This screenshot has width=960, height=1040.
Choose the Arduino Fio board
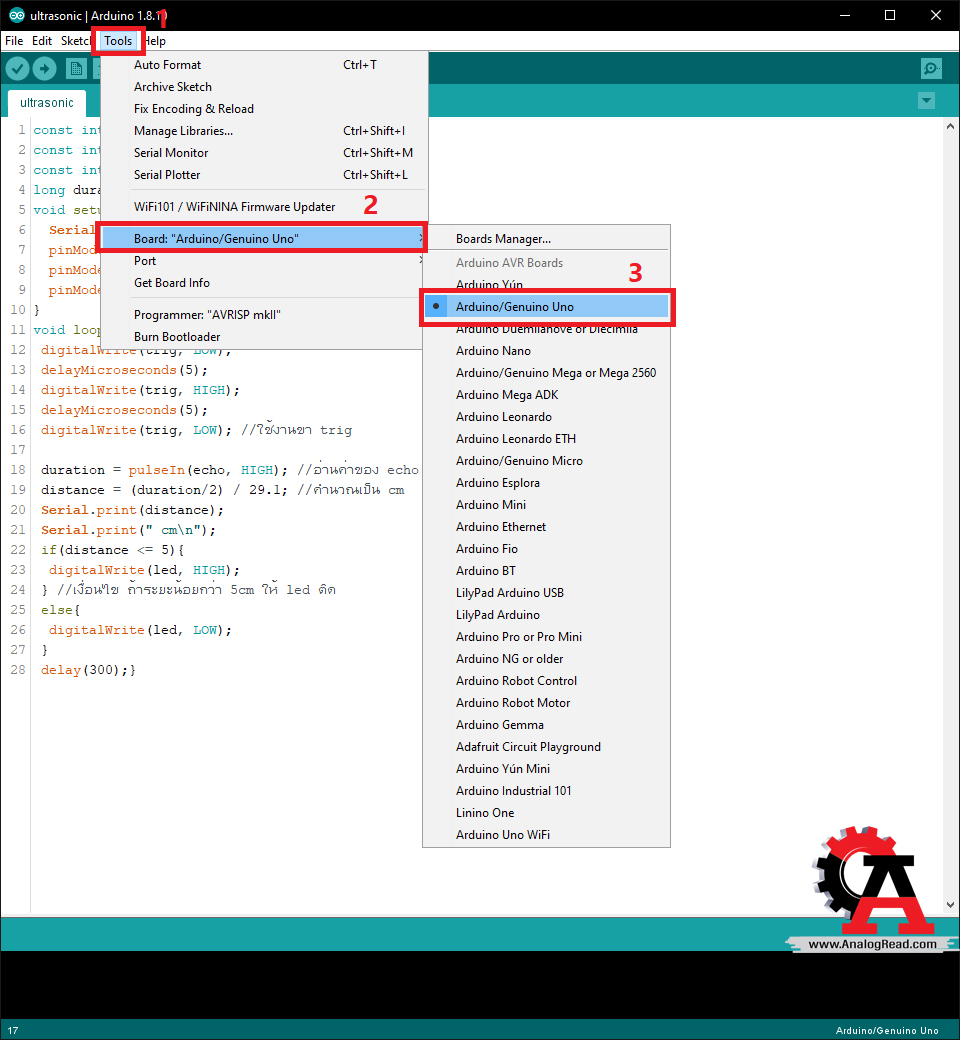click(546, 549)
